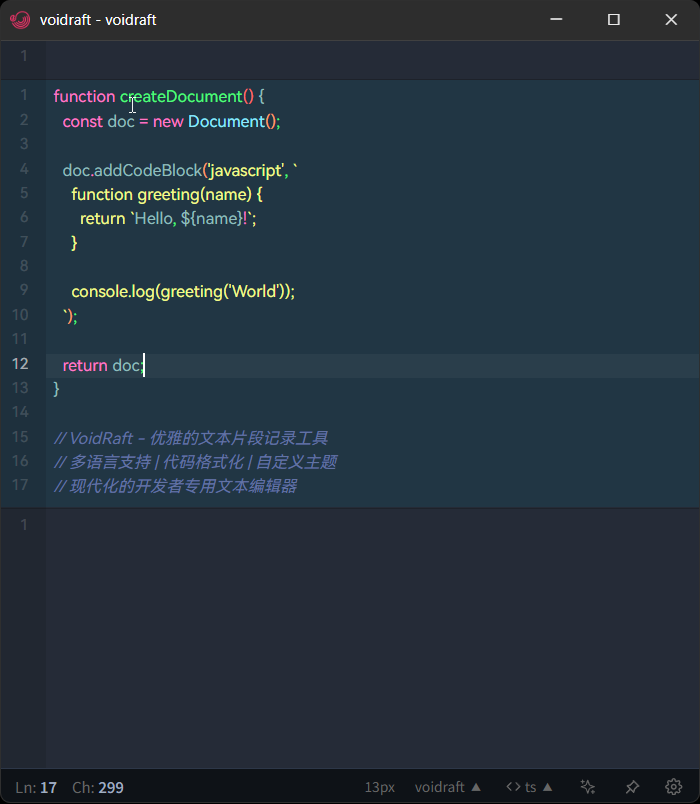
Task: Click the sparkle format code icon
Action: pos(588,787)
